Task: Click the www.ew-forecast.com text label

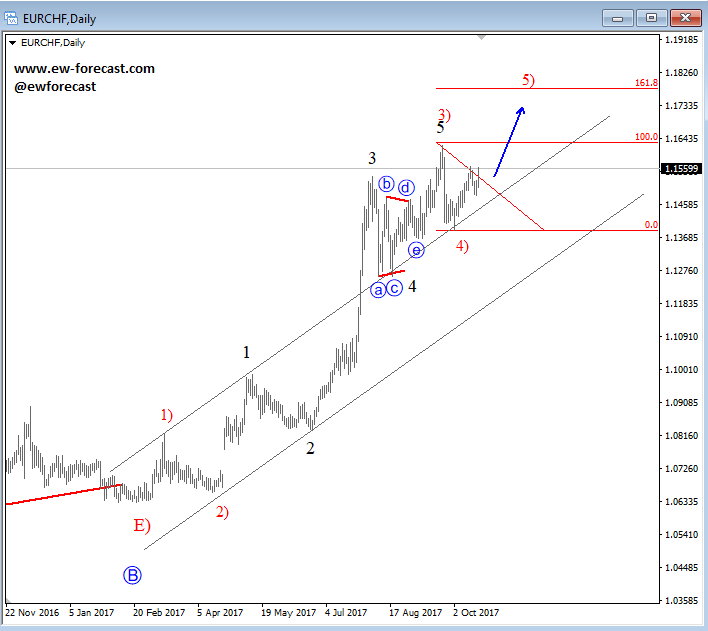Action: click(x=85, y=69)
